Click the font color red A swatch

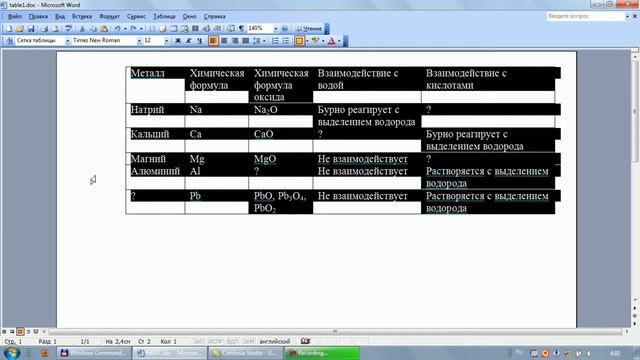point(331,41)
